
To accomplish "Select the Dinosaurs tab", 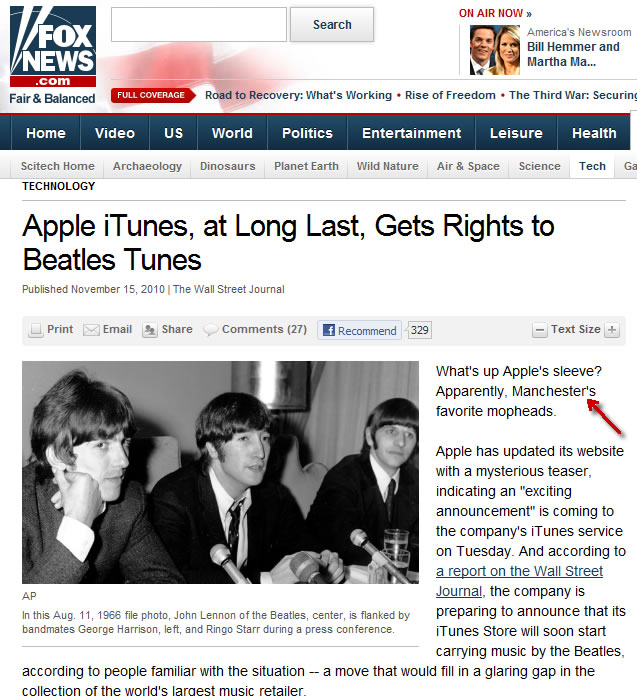I will click(x=228, y=166).
